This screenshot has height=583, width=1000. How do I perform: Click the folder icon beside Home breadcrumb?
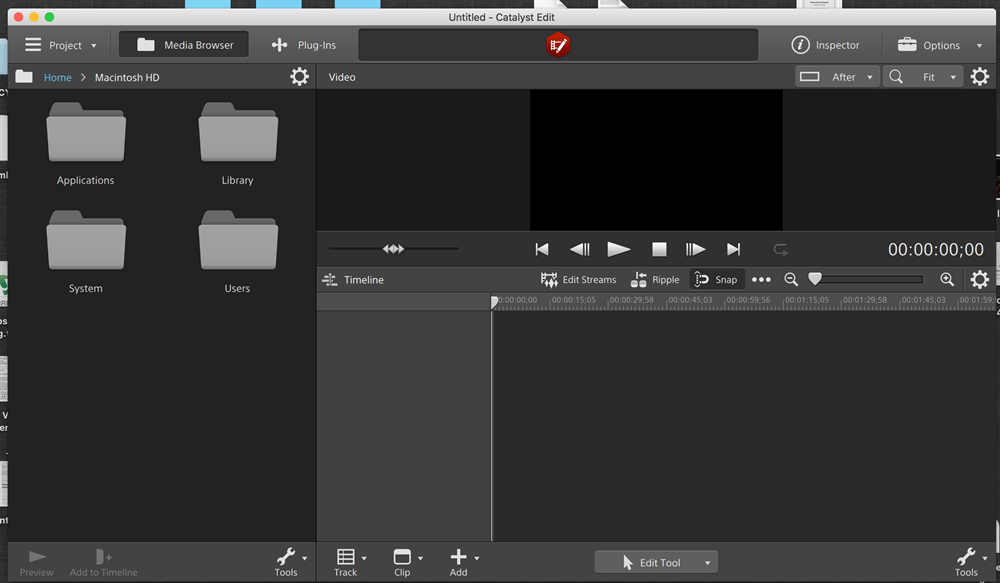[x=24, y=77]
